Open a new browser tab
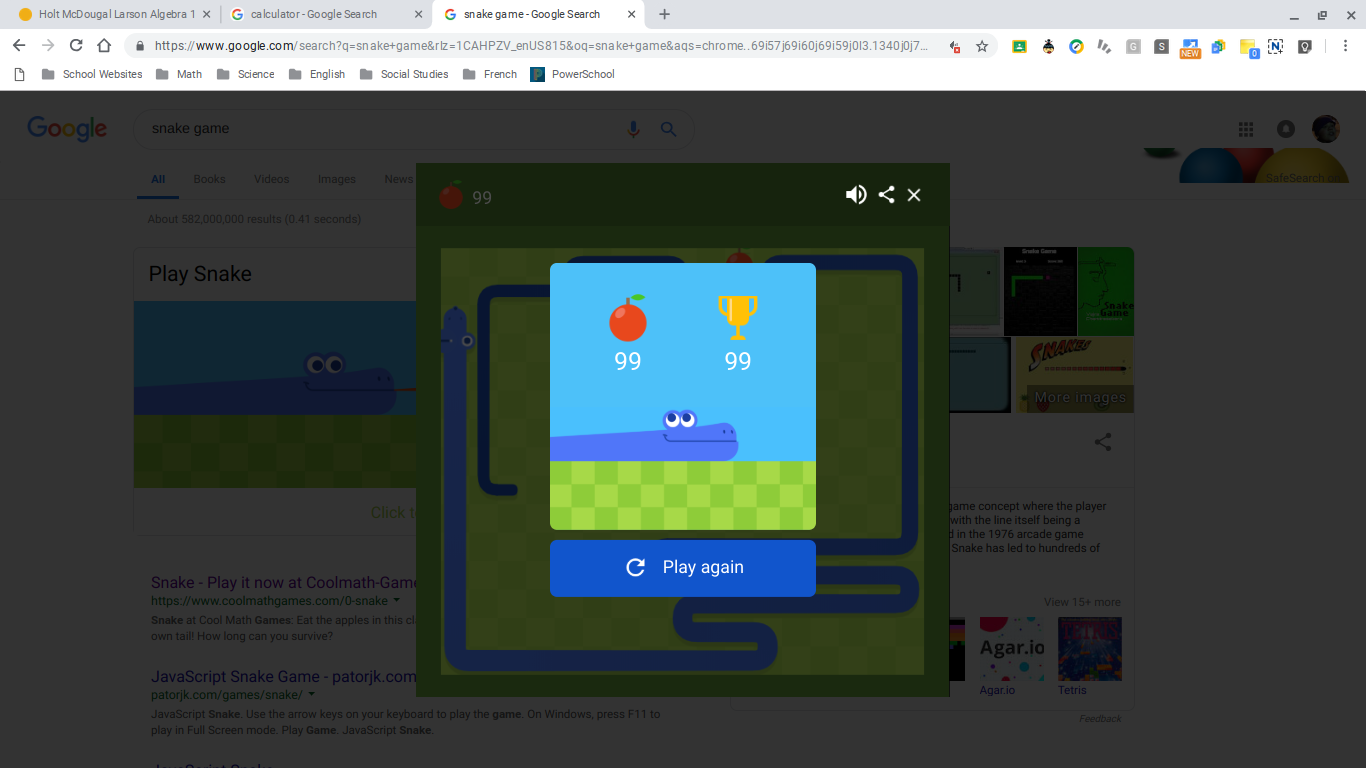Image resolution: width=1366 pixels, height=768 pixels. tap(665, 14)
